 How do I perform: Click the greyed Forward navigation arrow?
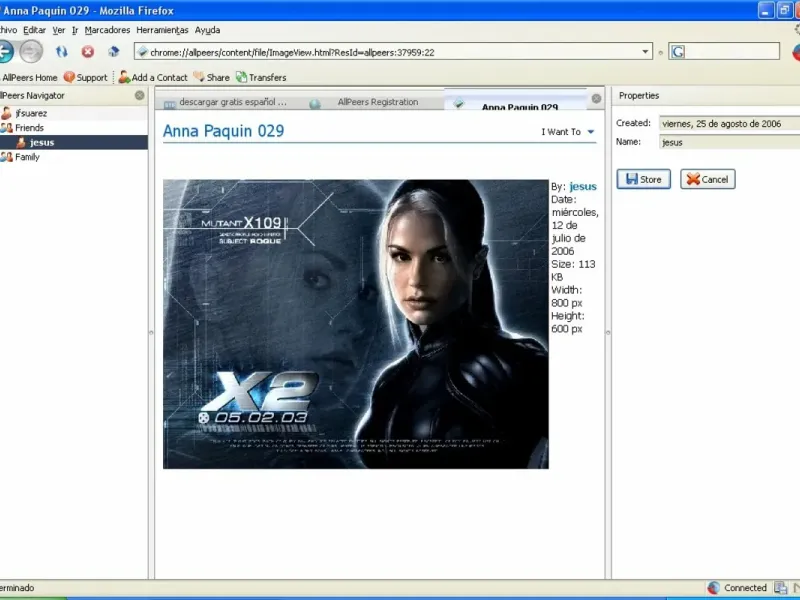(31, 52)
